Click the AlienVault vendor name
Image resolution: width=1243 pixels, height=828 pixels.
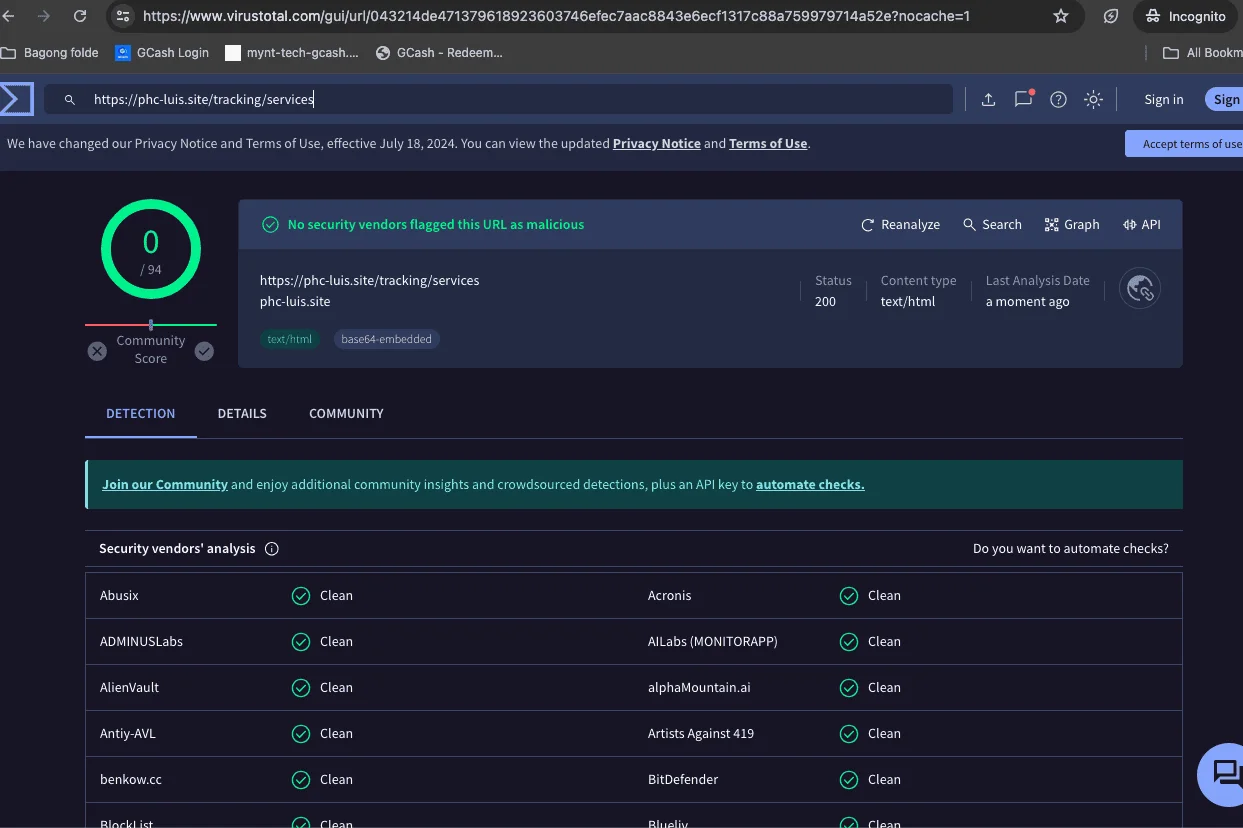click(x=129, y=687)
